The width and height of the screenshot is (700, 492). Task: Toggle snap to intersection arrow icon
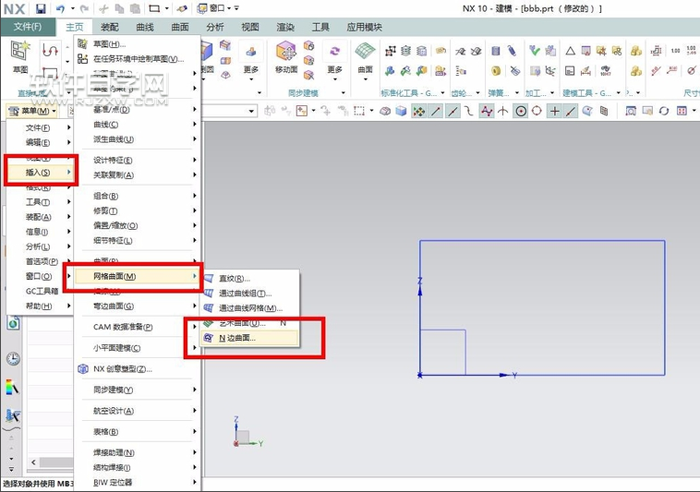click(x=503, y=111)
